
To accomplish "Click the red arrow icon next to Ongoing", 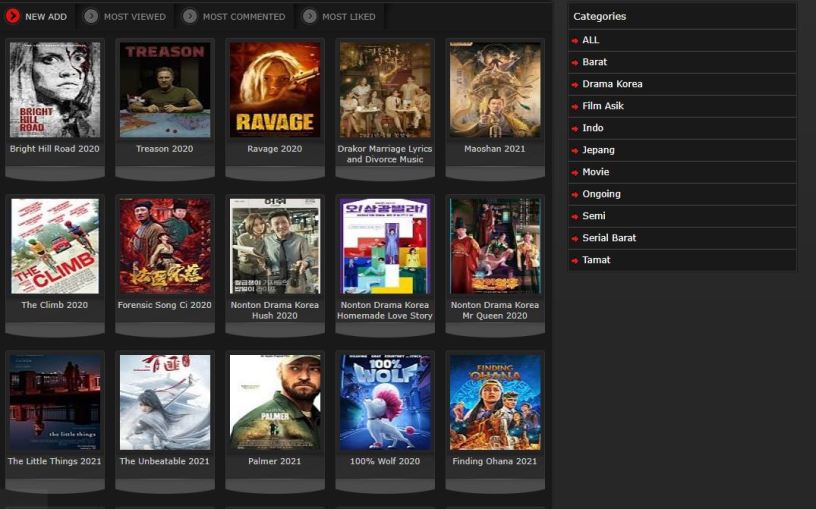I will coord(575,195).
